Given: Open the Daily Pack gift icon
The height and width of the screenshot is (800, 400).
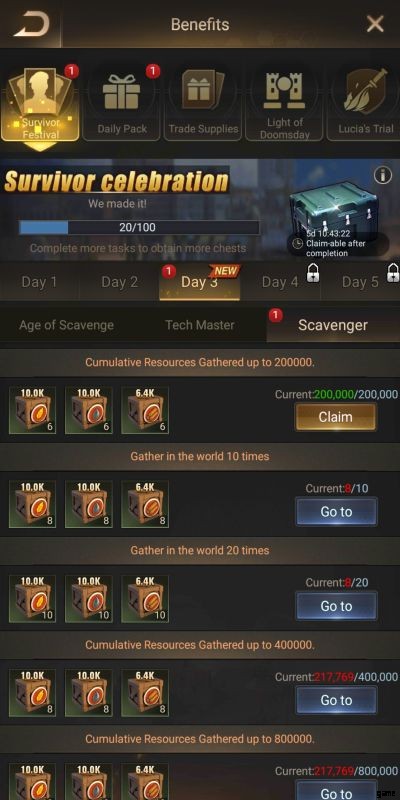Looking at the screenshot, I should coord(121,104).
